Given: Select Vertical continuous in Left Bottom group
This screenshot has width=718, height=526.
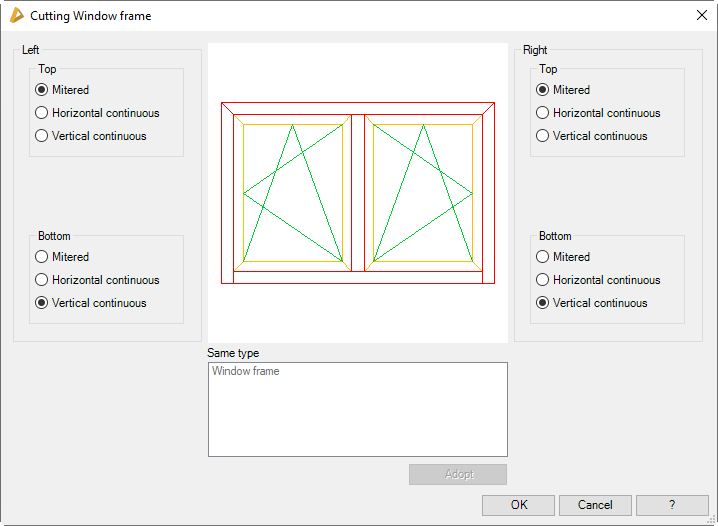Looking at the screenshot, I should pos(42,303).
